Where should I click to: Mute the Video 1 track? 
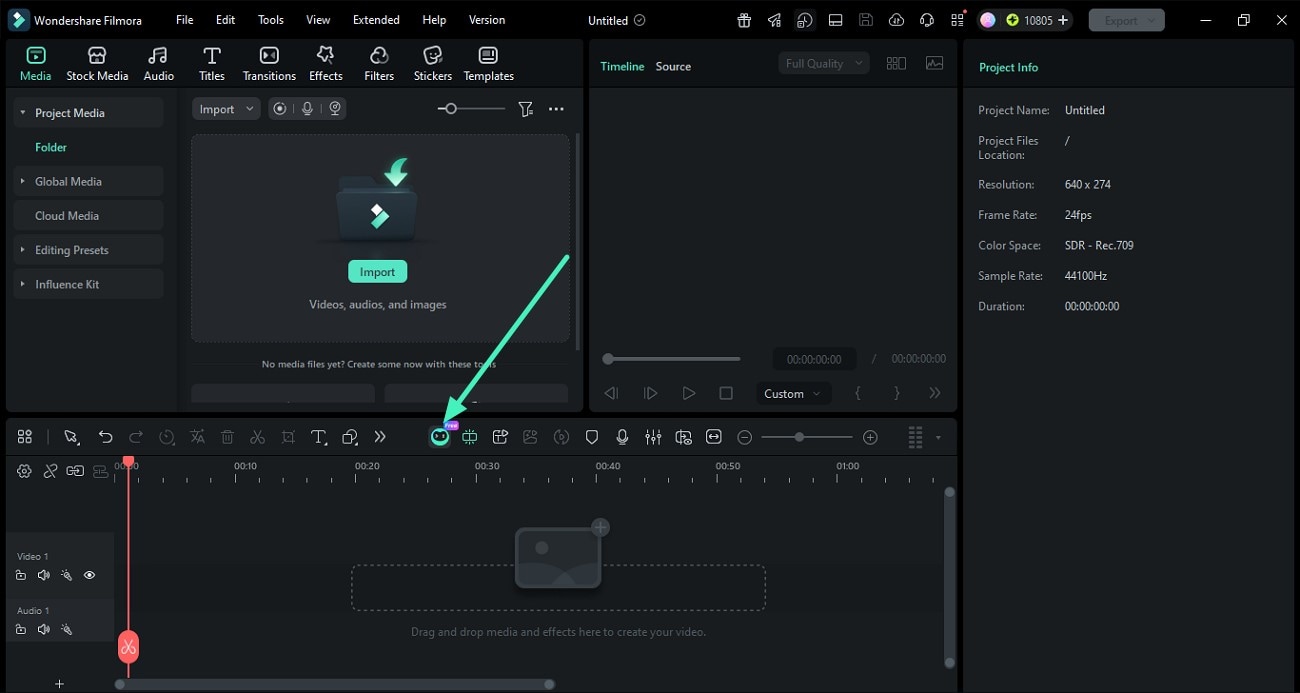coord(43,575)
